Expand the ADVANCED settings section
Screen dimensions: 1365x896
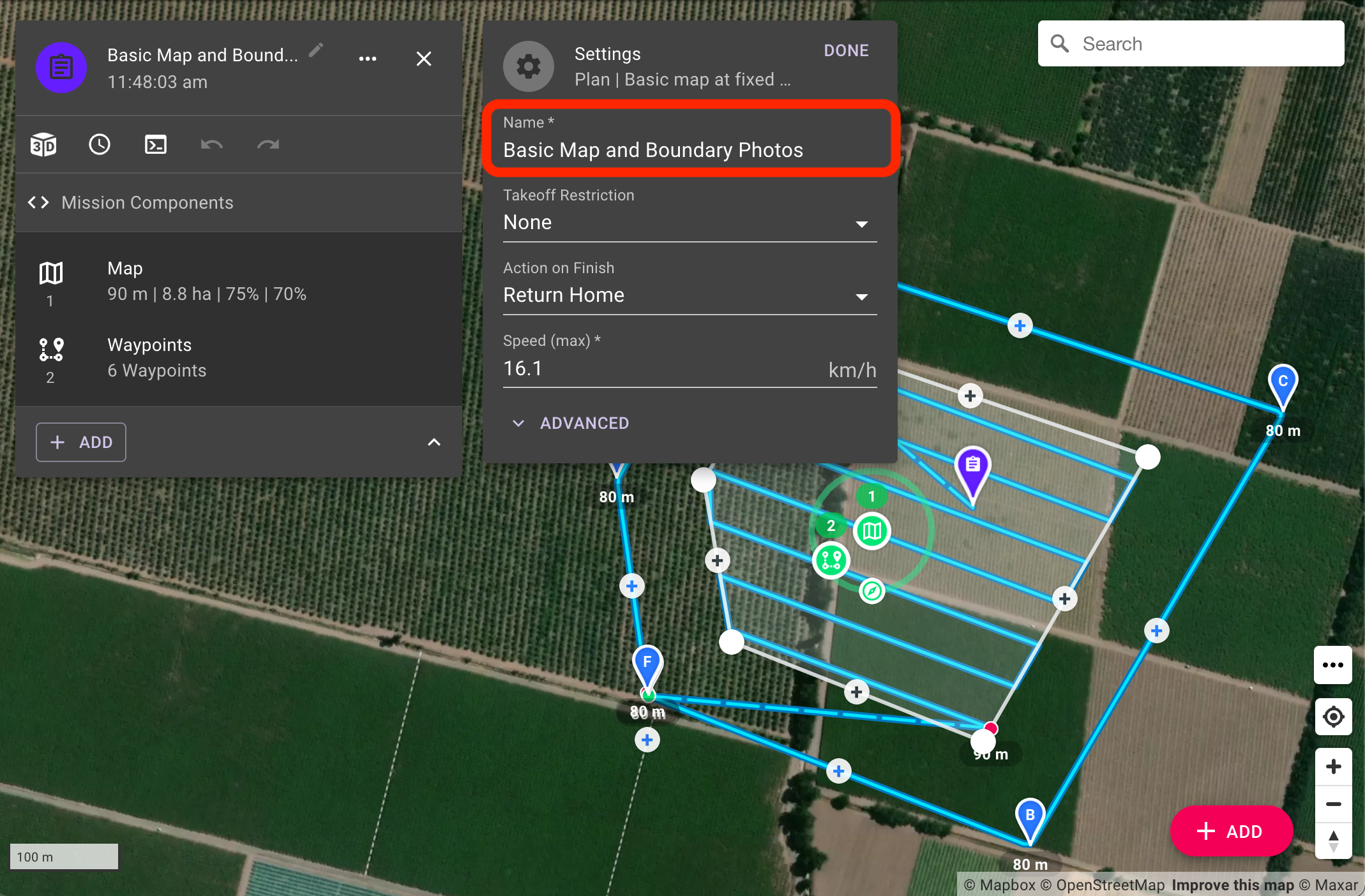click(571, 423)
